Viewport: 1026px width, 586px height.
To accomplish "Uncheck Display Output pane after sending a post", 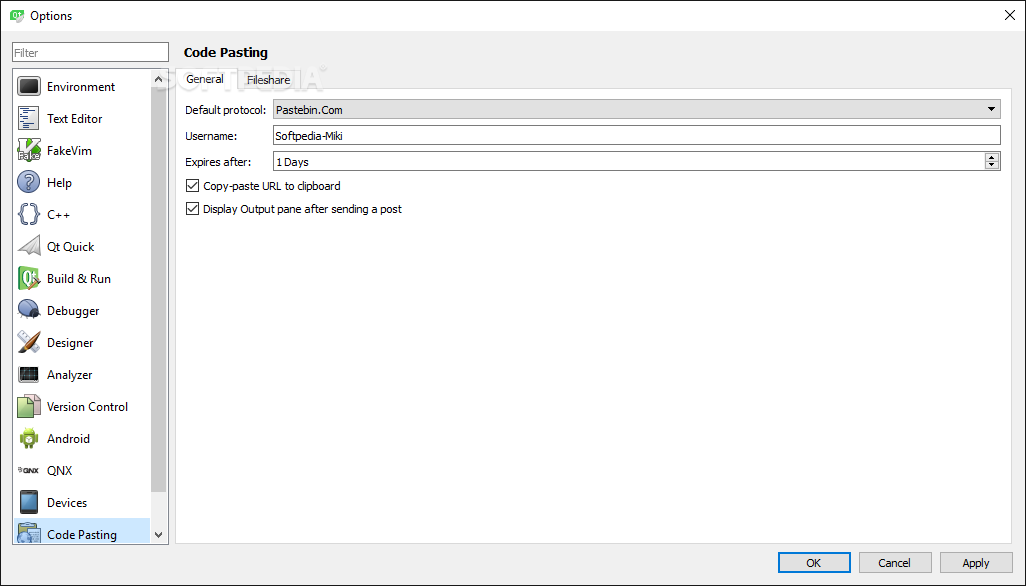I will tap(192, 209).
